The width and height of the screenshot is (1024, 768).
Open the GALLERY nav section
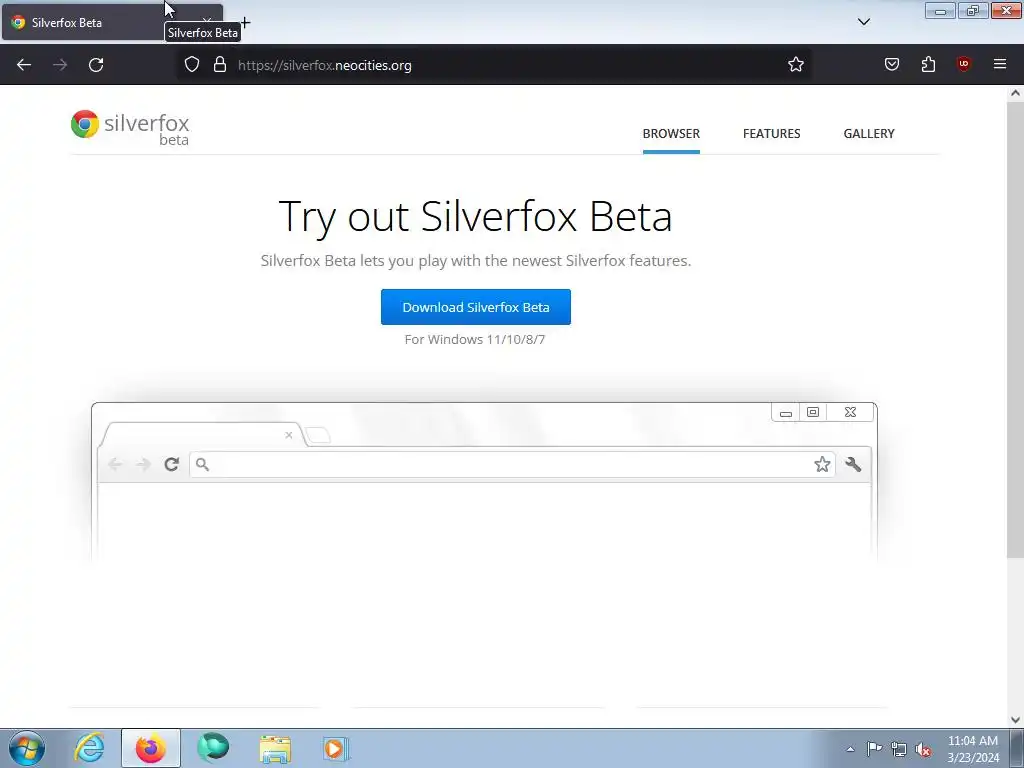click(869, 134)
